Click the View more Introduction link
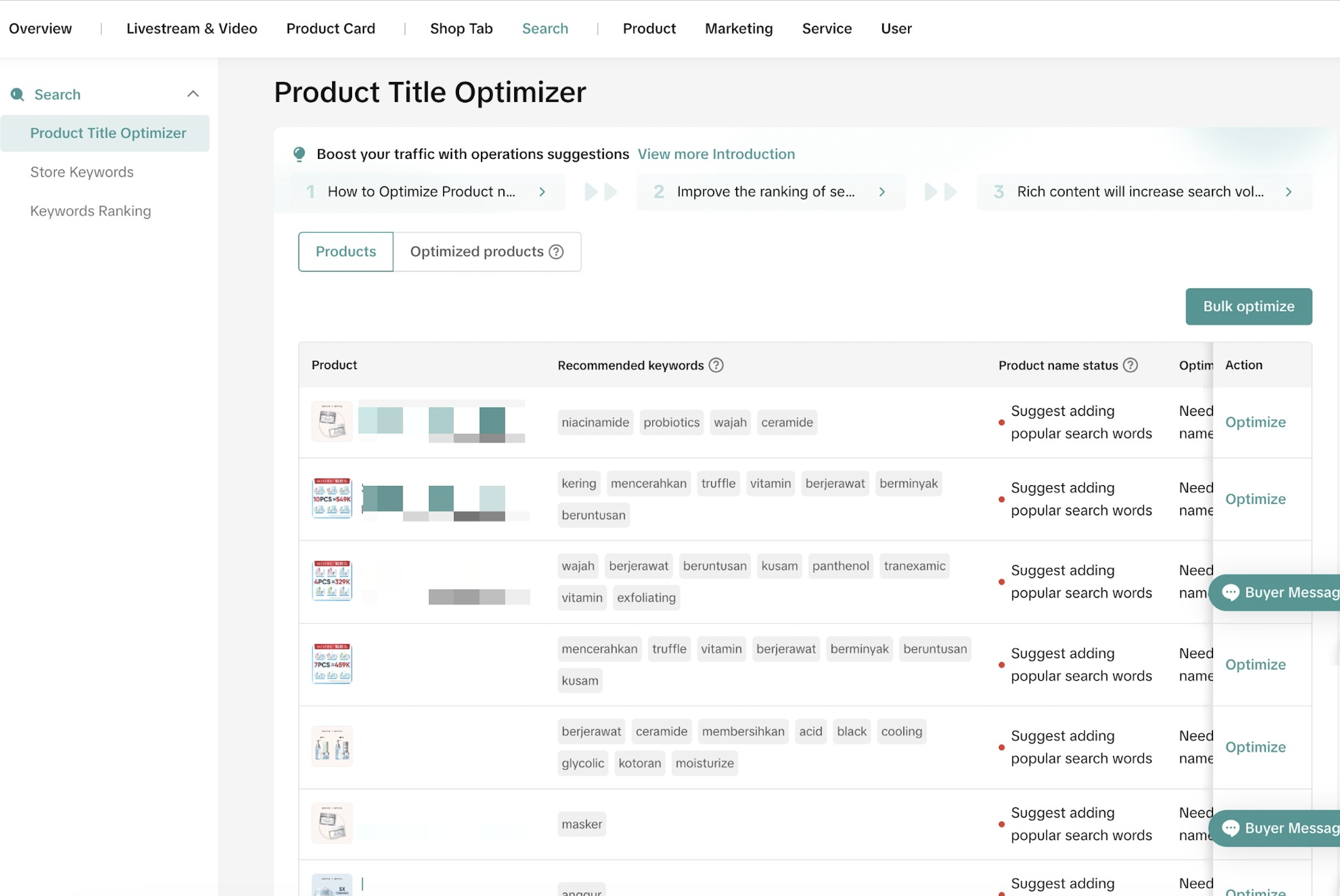 point(716,154)
